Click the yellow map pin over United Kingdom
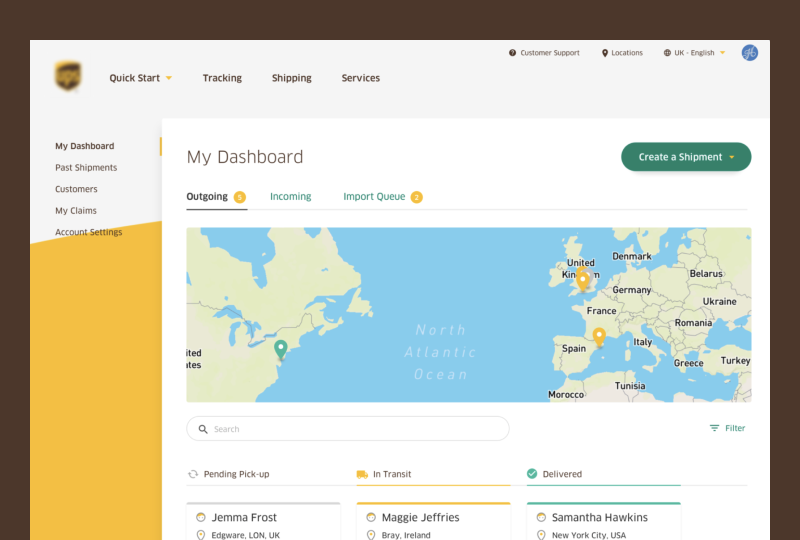The height and width of the screenshot is (540, 800). pyautogui.click(x=583, y=281)
